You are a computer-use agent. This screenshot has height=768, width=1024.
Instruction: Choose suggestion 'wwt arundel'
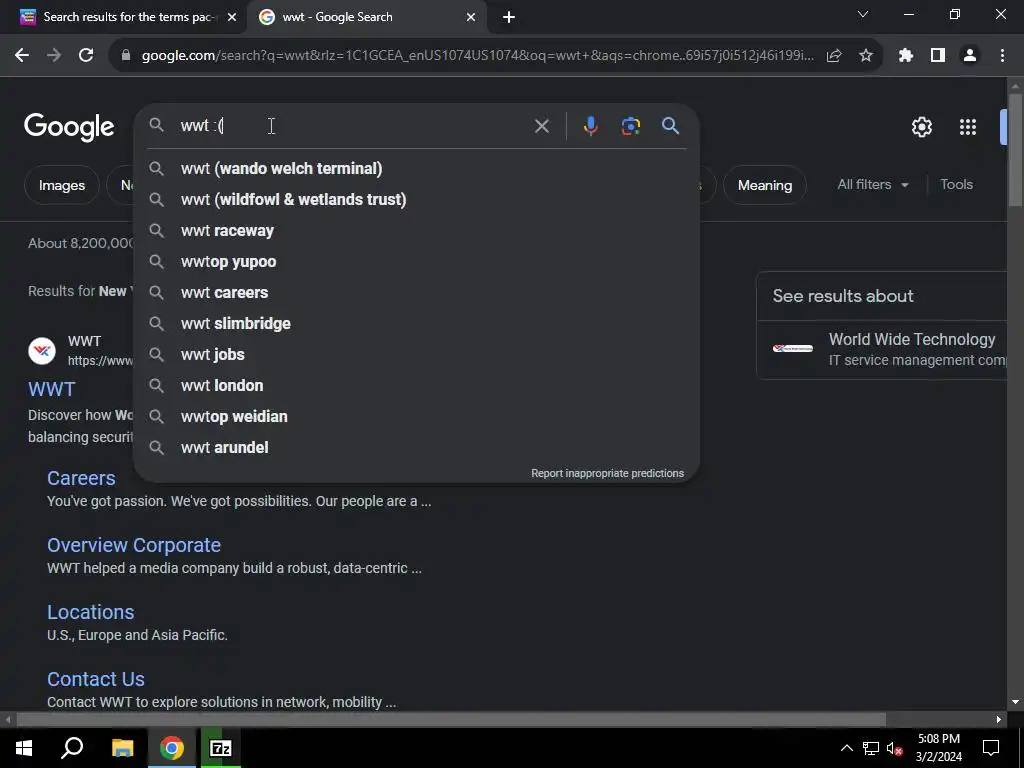[417, 448]
